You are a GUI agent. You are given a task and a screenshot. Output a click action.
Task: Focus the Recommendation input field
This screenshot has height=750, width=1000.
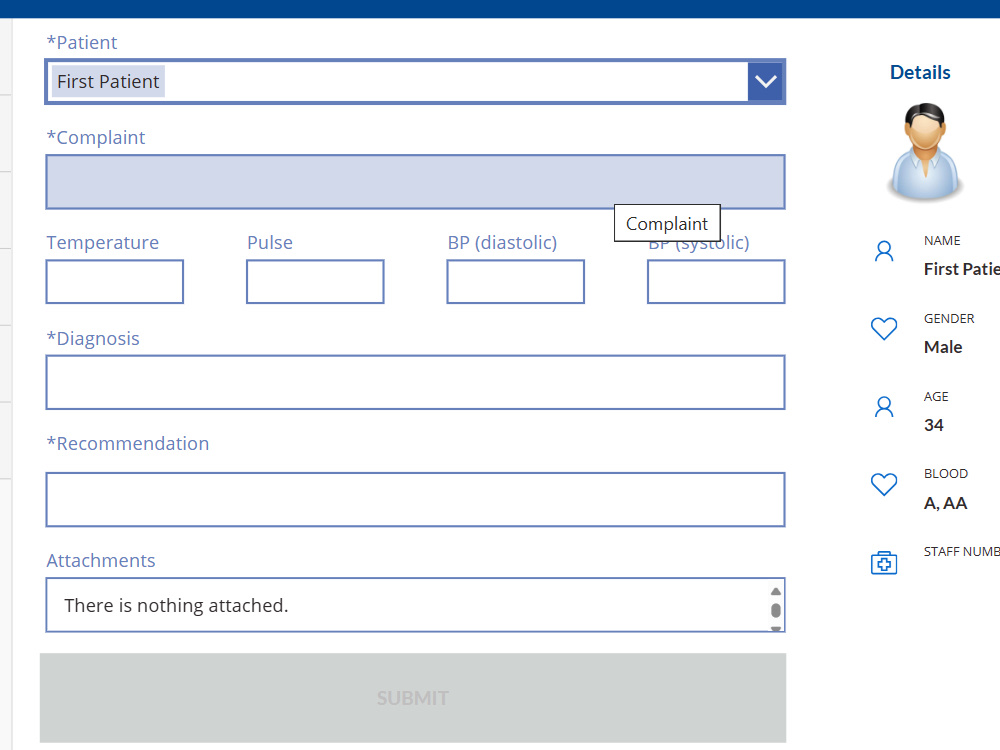click(415, 500)
